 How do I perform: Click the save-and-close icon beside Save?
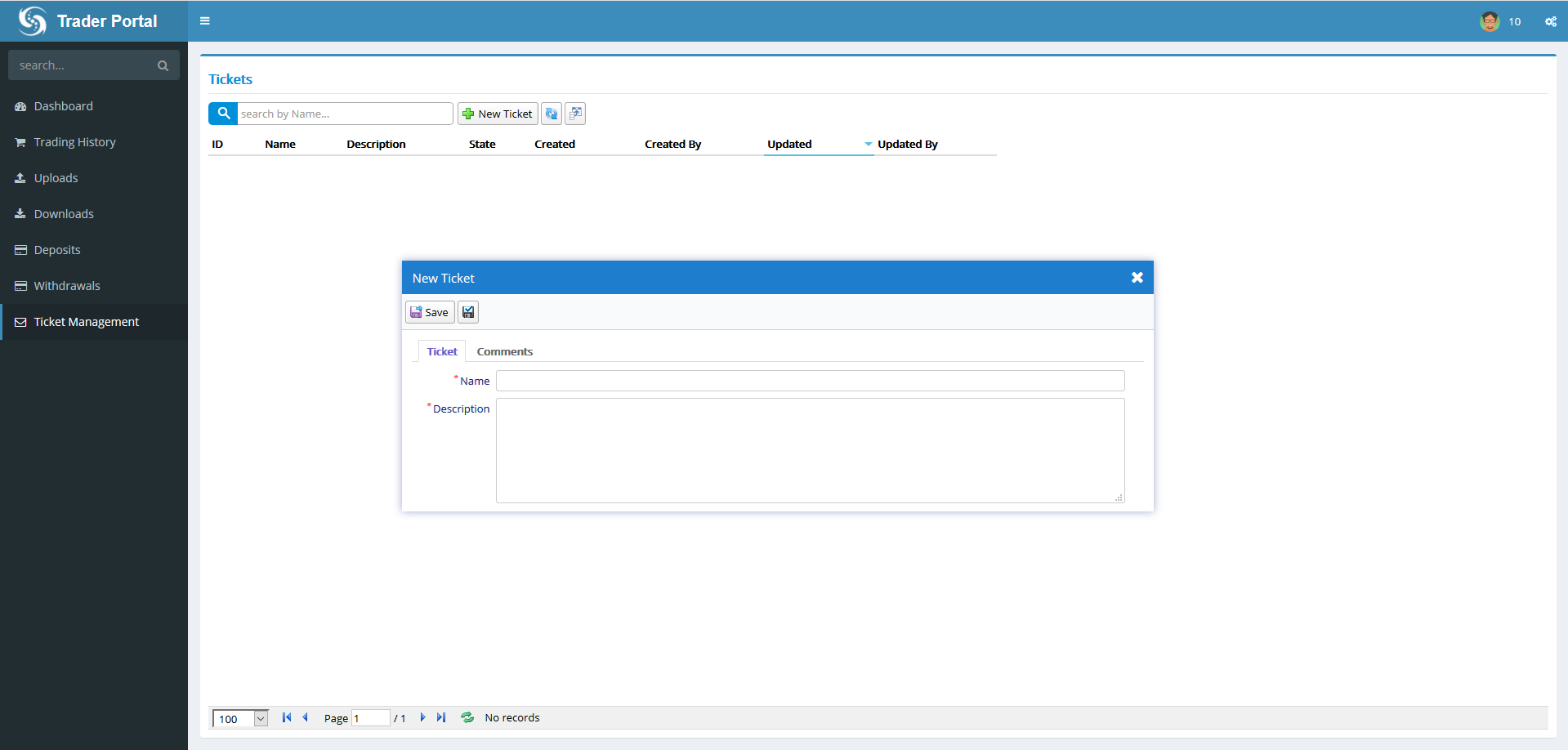point(468,312)
